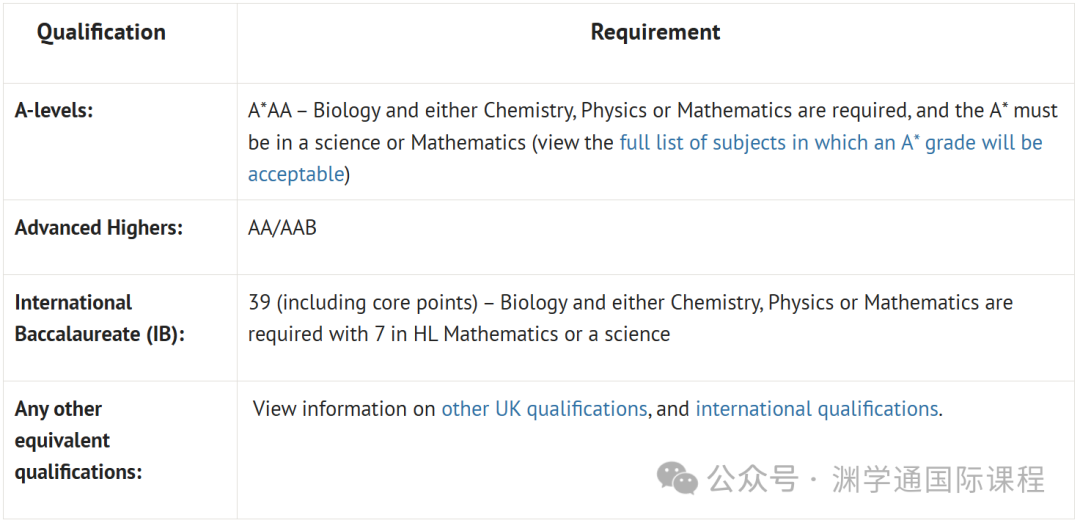Click the AA/AAB requirement text
Image resolution: width=1080 pixels, height=523 pixels.
pos(282,228)
